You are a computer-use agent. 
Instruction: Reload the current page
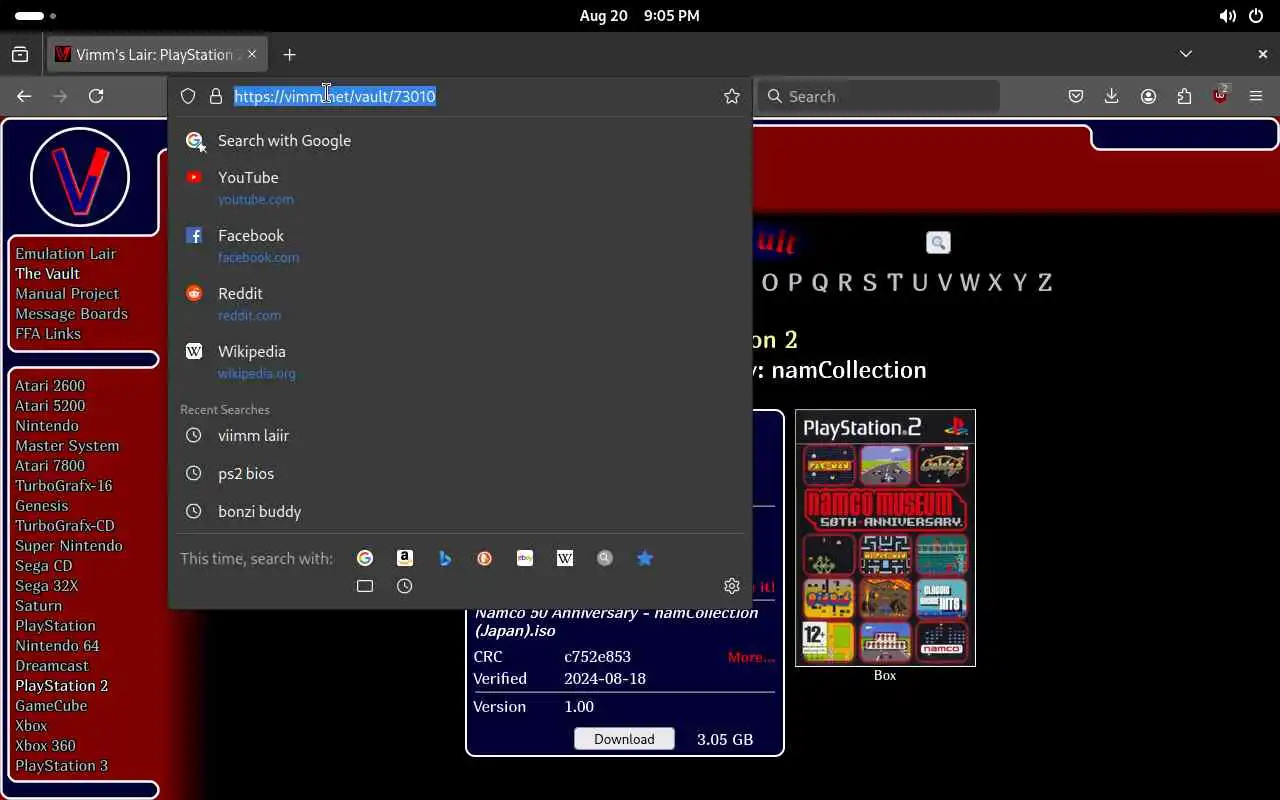pyautogui.click(x=96, y=96)
